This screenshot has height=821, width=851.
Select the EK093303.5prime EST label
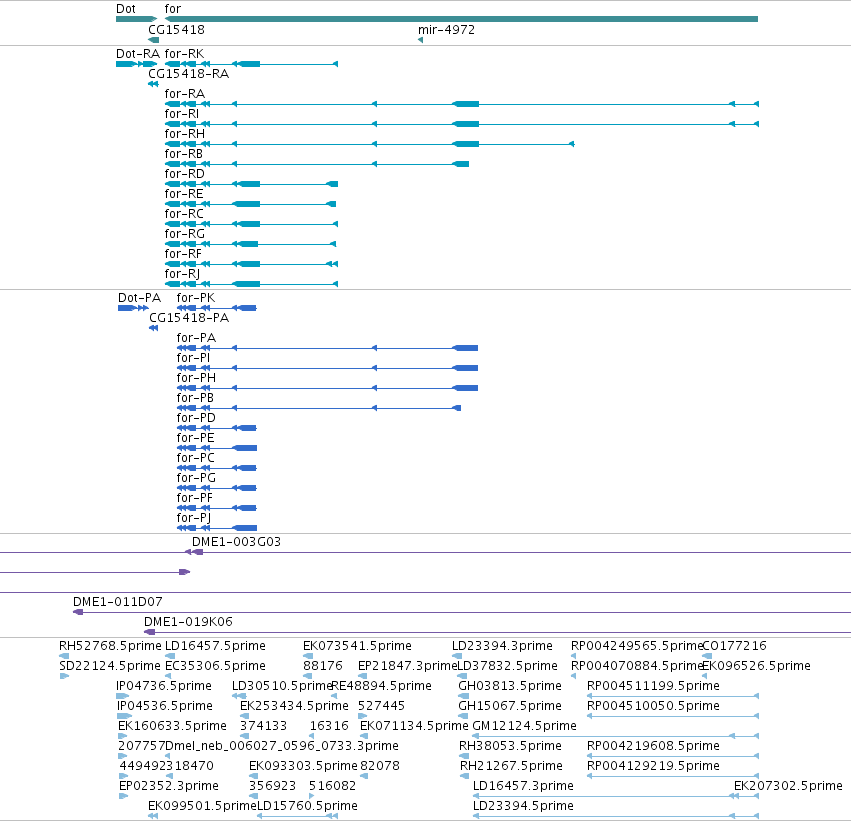pos(303,767)
